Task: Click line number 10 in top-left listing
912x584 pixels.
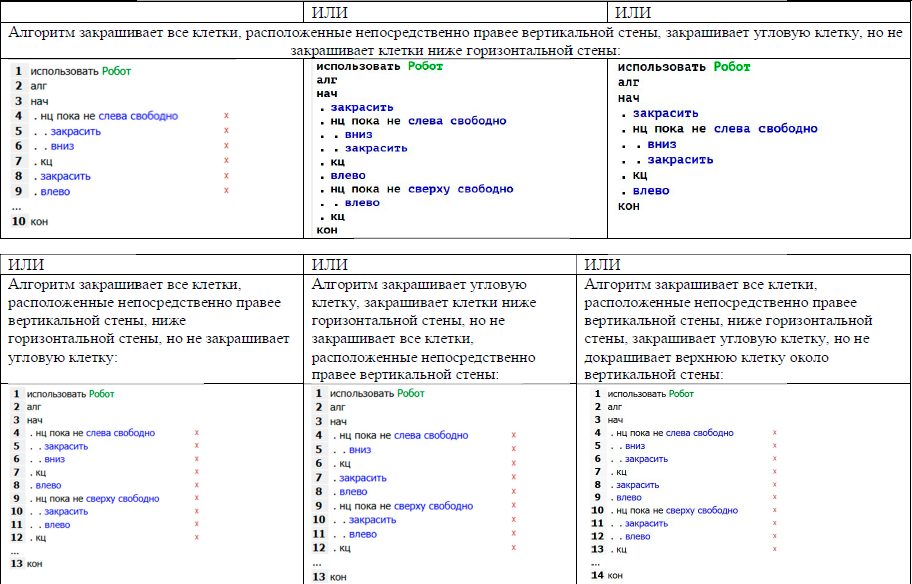Action: 18,220
